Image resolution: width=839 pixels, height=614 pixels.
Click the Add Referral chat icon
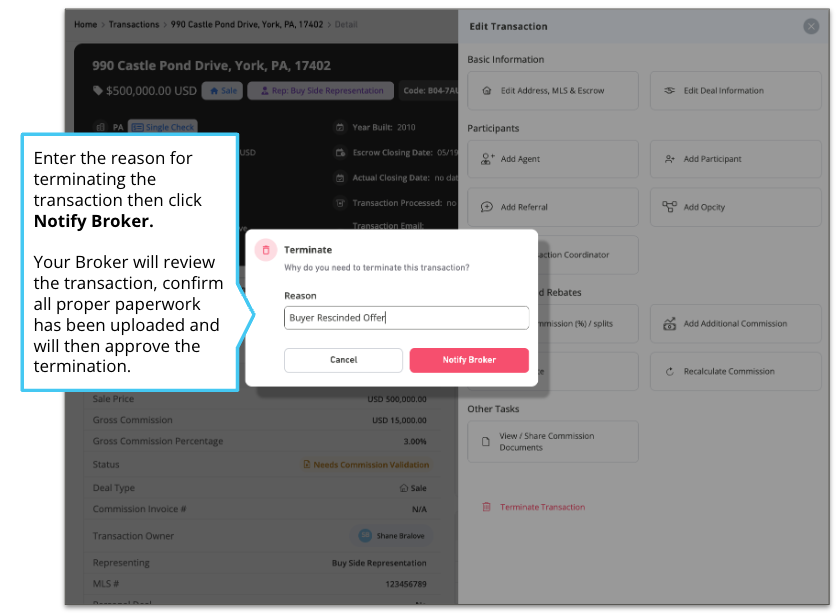pyautogui.click(x=486, y=207)
